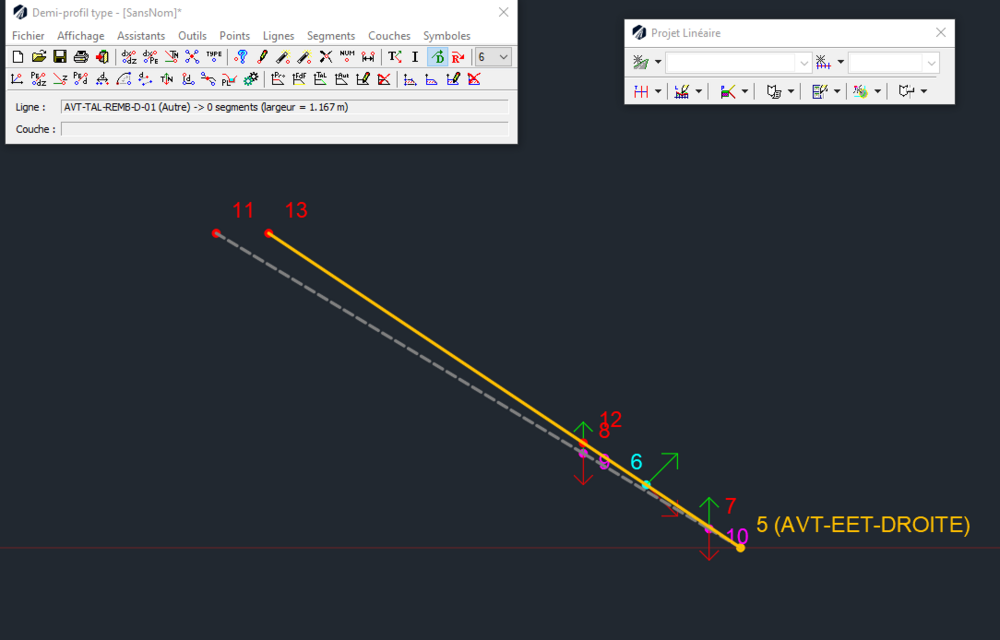Click the red point labelled 11
Image resolution: width=1000 pixels, height=640 pixels.
[x=216, y=233]
